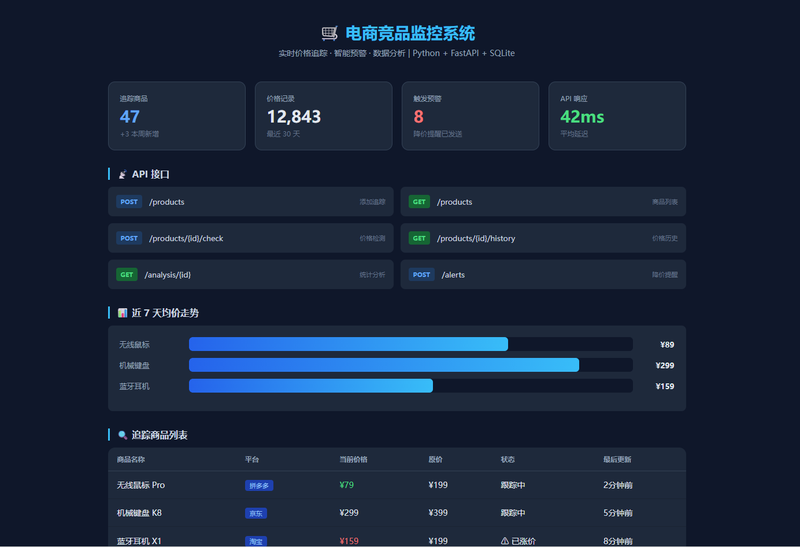The image size is (800, 547).
Task: Click the 无线鼠标 price trend bar
Action: [348, 344]
